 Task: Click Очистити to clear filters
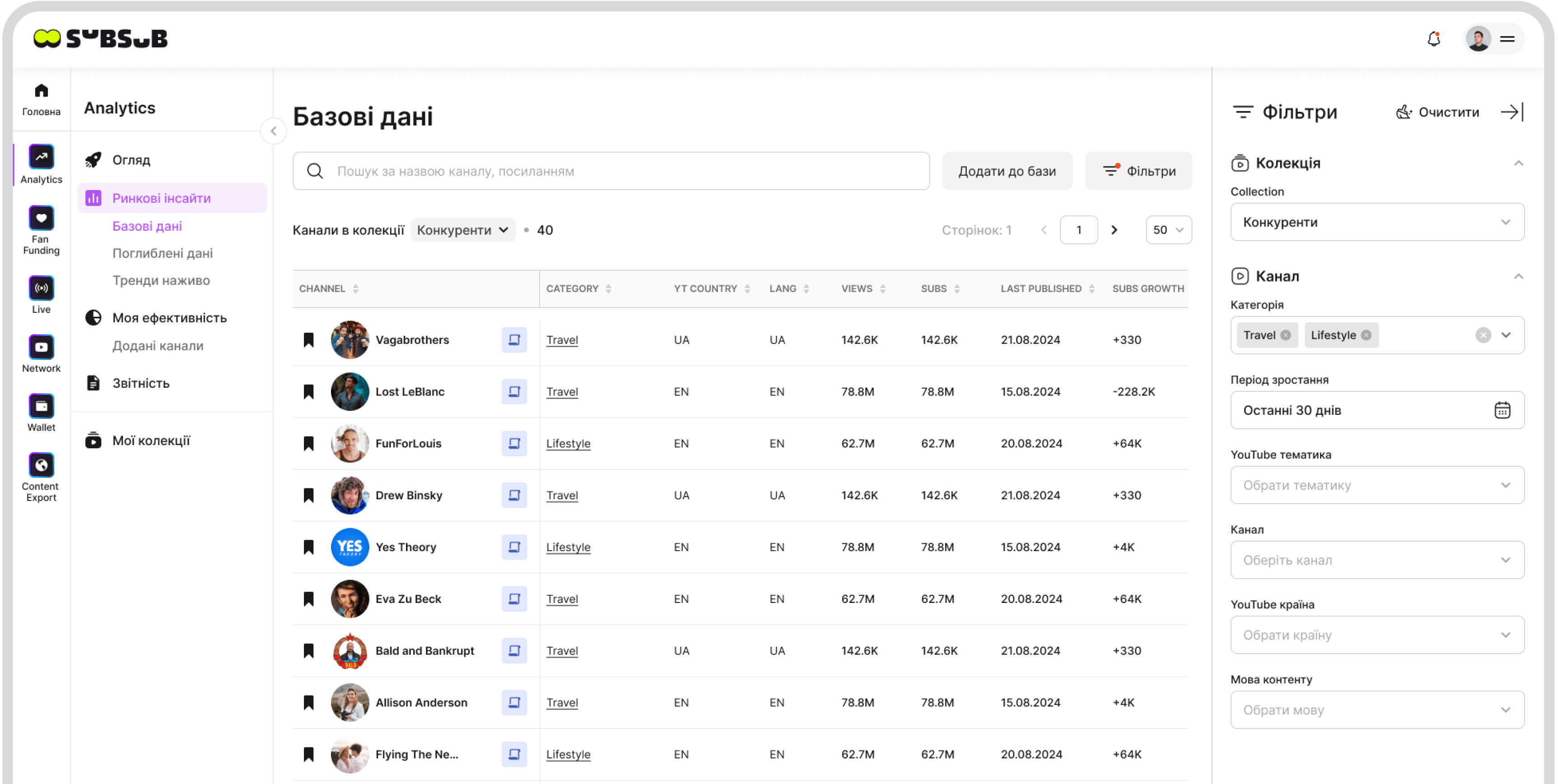[1437, 112]
